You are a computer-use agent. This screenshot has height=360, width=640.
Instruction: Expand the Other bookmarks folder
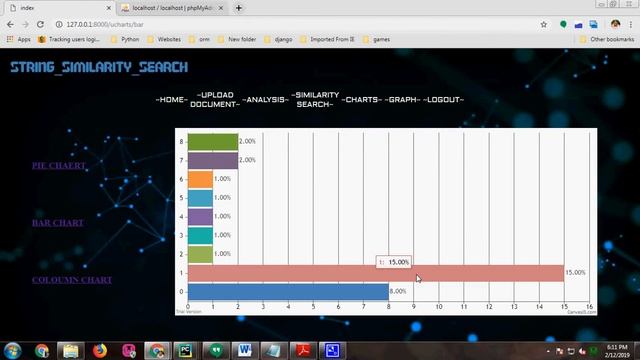tap(607, 39)
